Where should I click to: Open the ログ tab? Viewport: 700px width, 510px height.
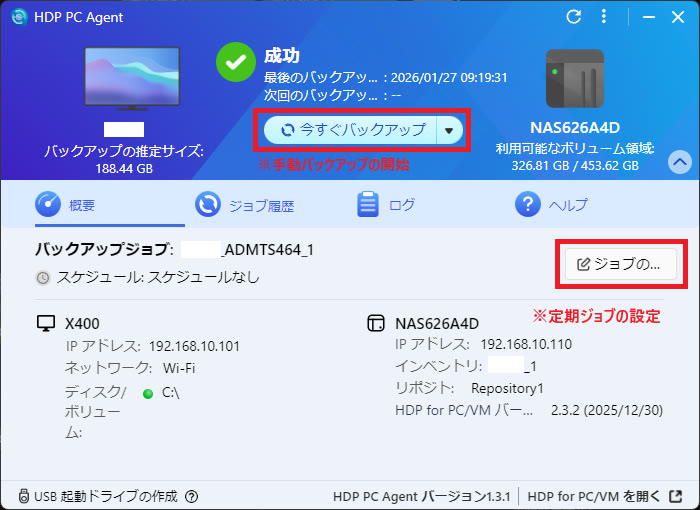click(x=387, y=205)
